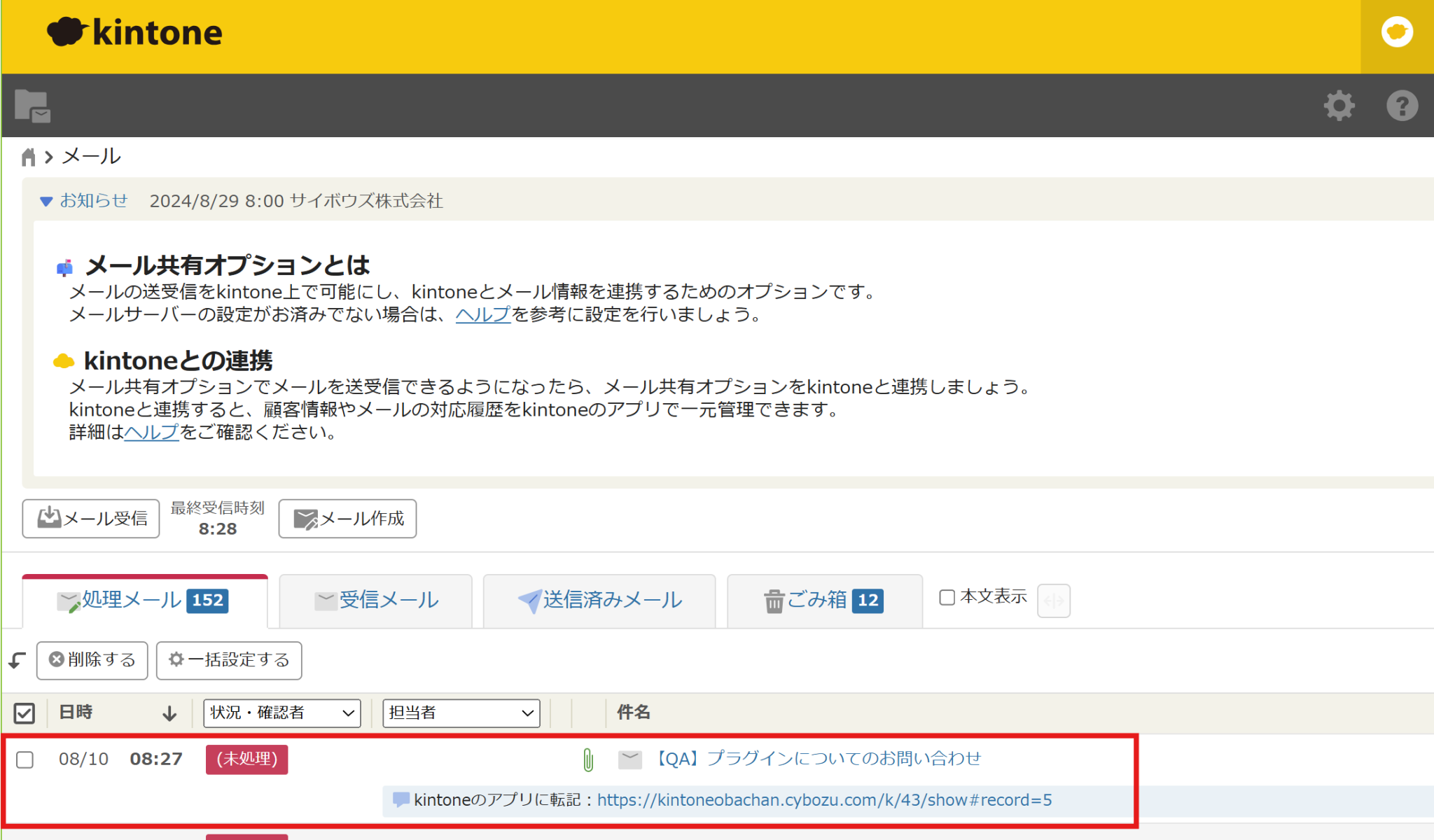Click the home breadcrumb icon
The width and height of the screenshot is (1434, 840).
[28, 156]
